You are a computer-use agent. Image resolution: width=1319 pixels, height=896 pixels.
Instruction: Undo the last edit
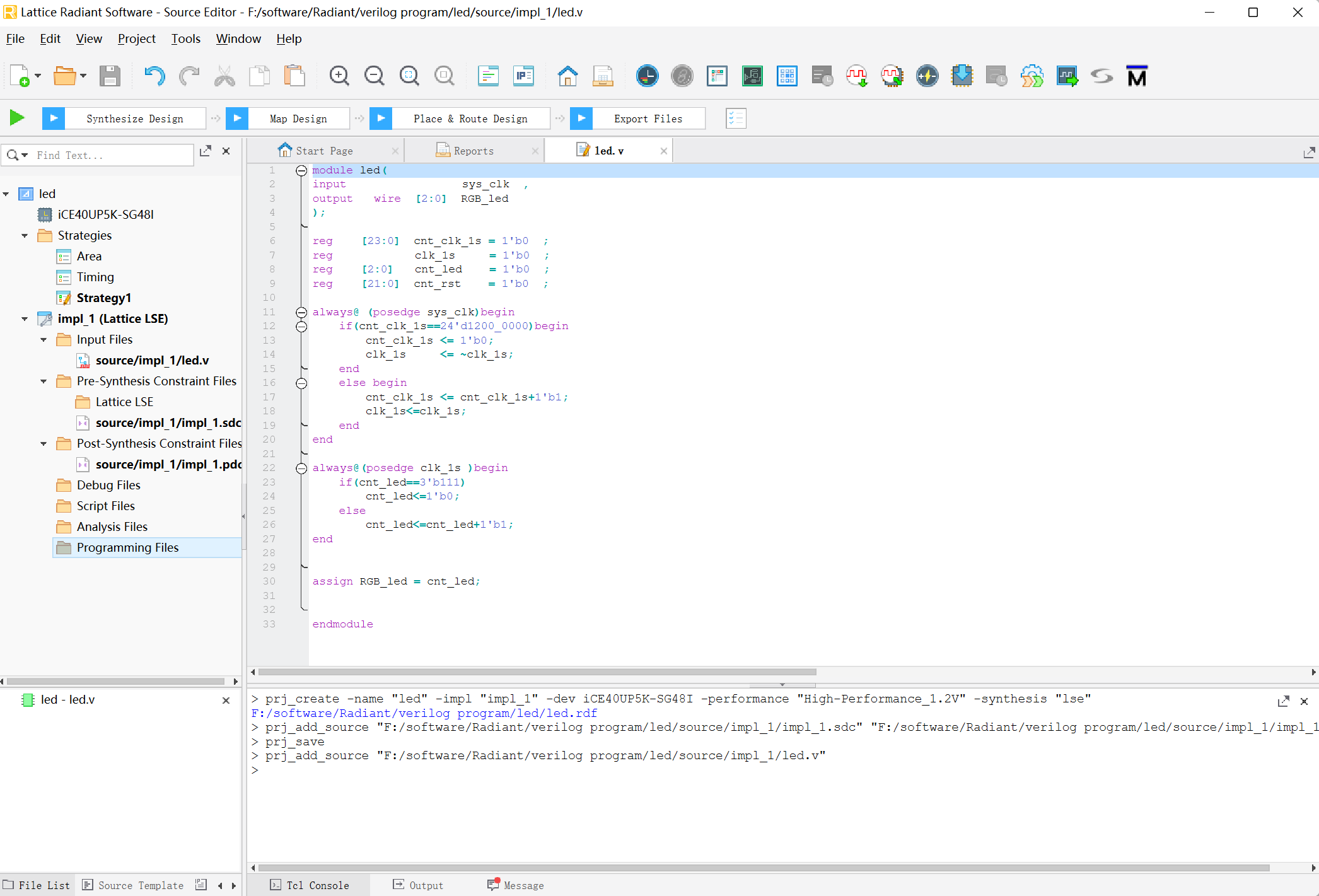[x=154, y=76]
